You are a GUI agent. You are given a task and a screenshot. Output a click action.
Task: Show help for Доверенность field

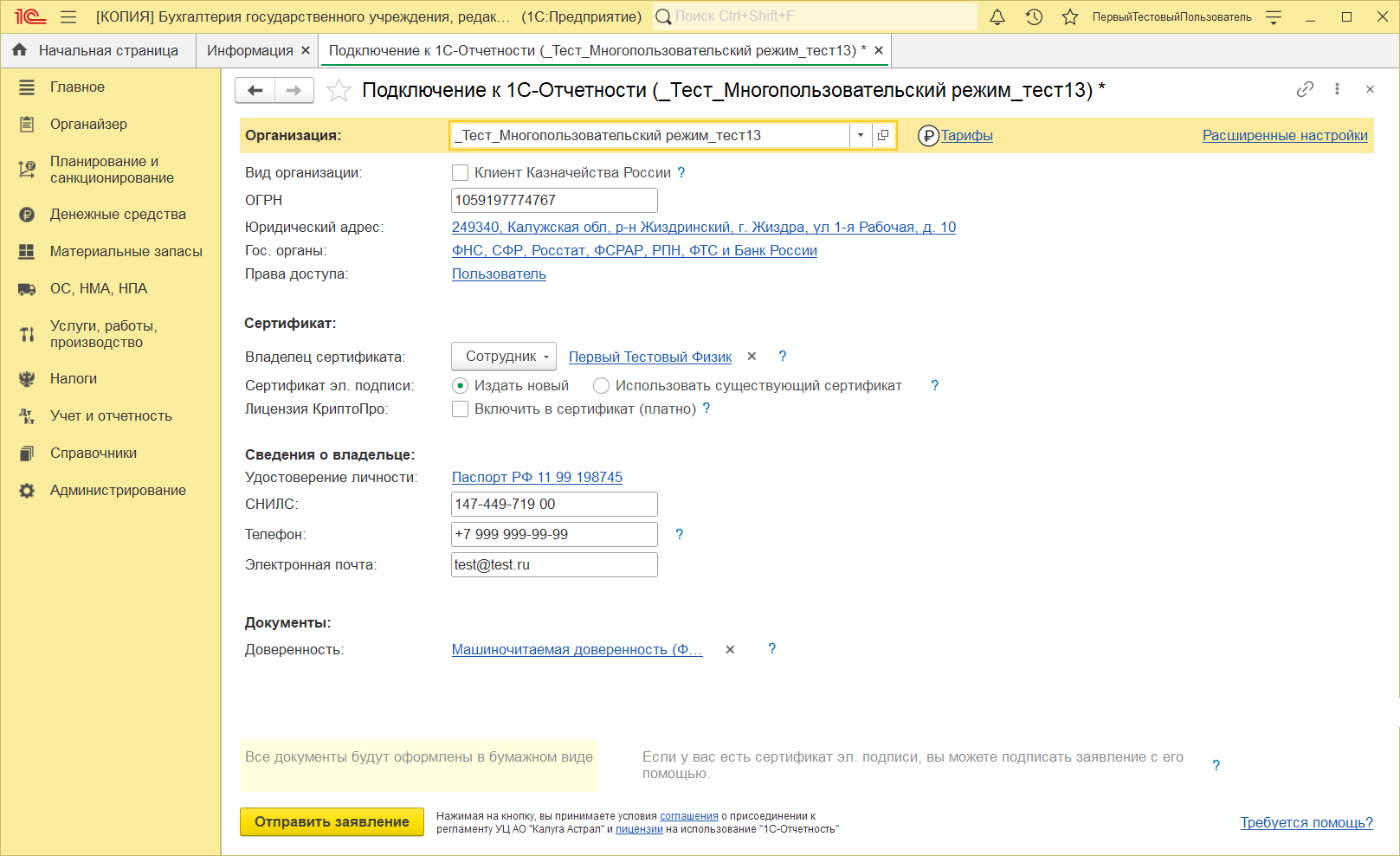tap(772, 648)
